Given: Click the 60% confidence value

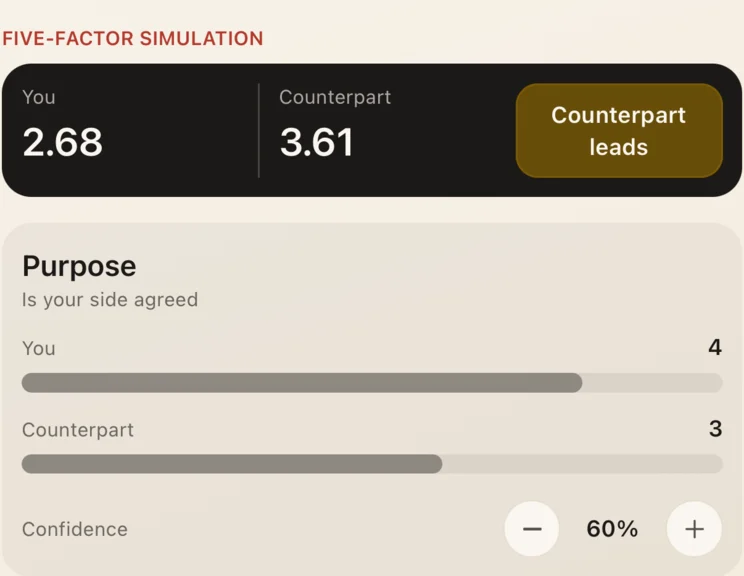Looking at the screenshot, I should pyautogui.click(x=612, y=529).
